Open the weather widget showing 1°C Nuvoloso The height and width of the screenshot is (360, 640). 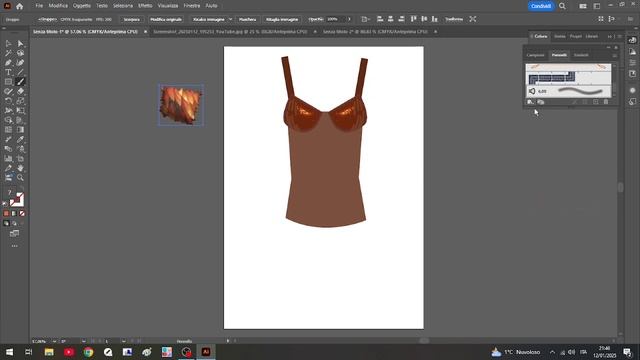point(516,352)
